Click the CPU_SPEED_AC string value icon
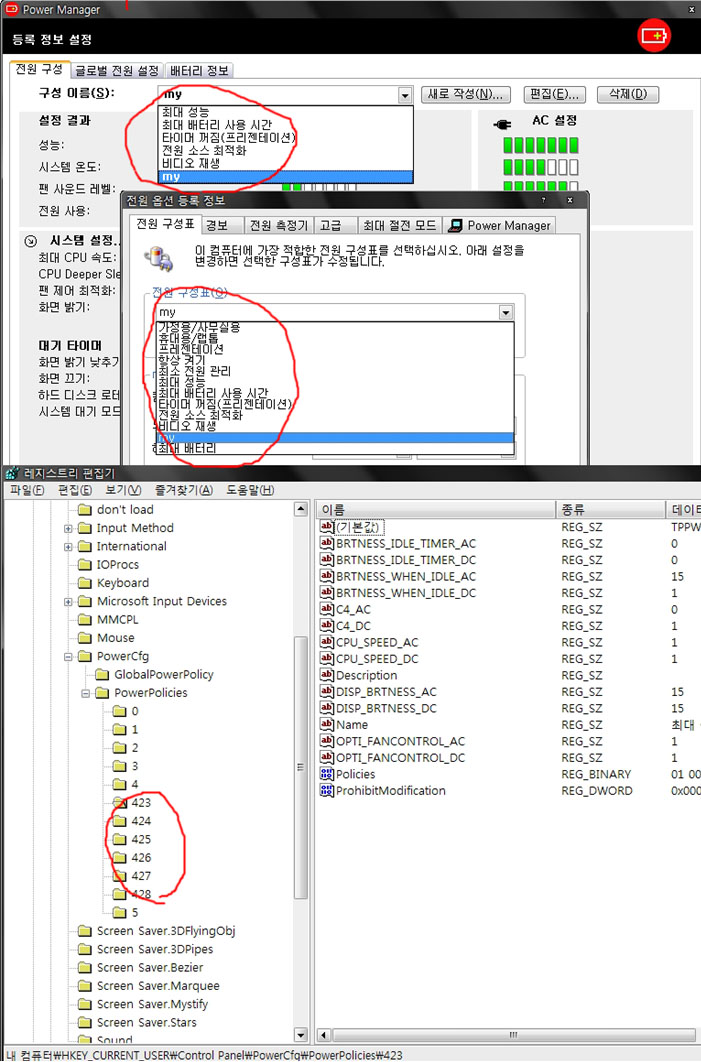 click(326, 642)
